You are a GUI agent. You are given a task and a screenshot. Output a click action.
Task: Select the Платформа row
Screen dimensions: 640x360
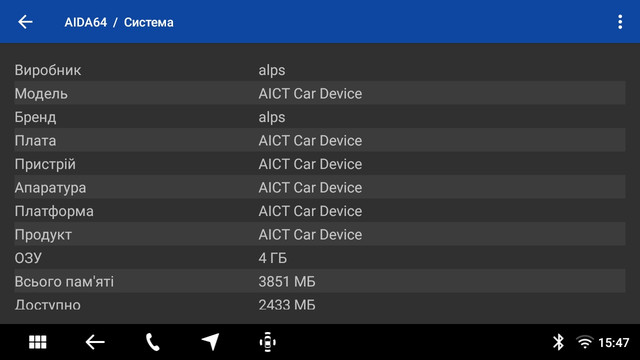point(320,211)
